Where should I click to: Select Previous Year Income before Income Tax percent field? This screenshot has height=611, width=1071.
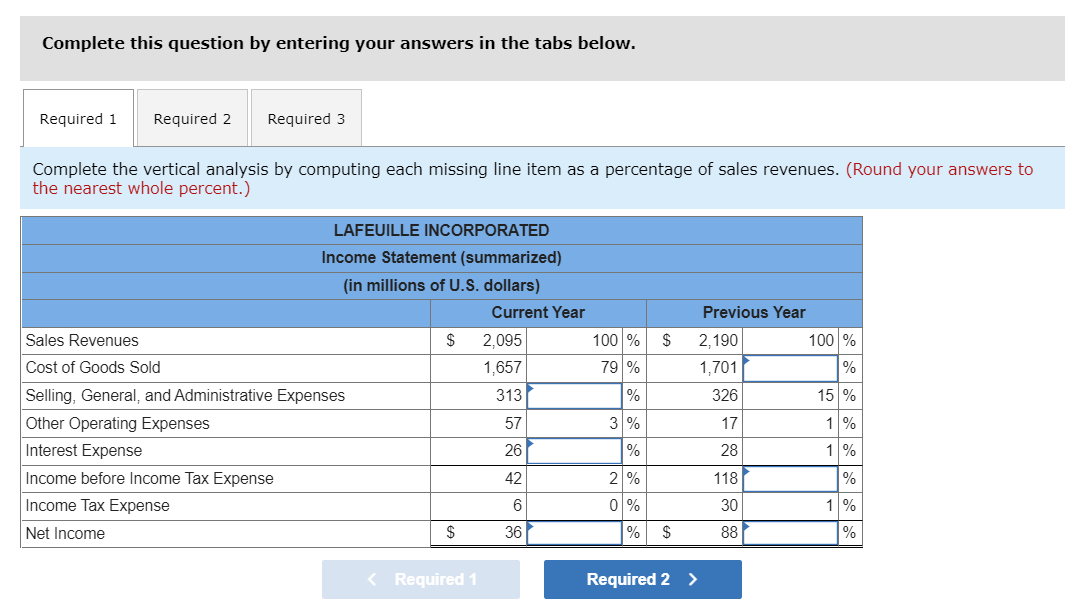(x=790, y=479)
